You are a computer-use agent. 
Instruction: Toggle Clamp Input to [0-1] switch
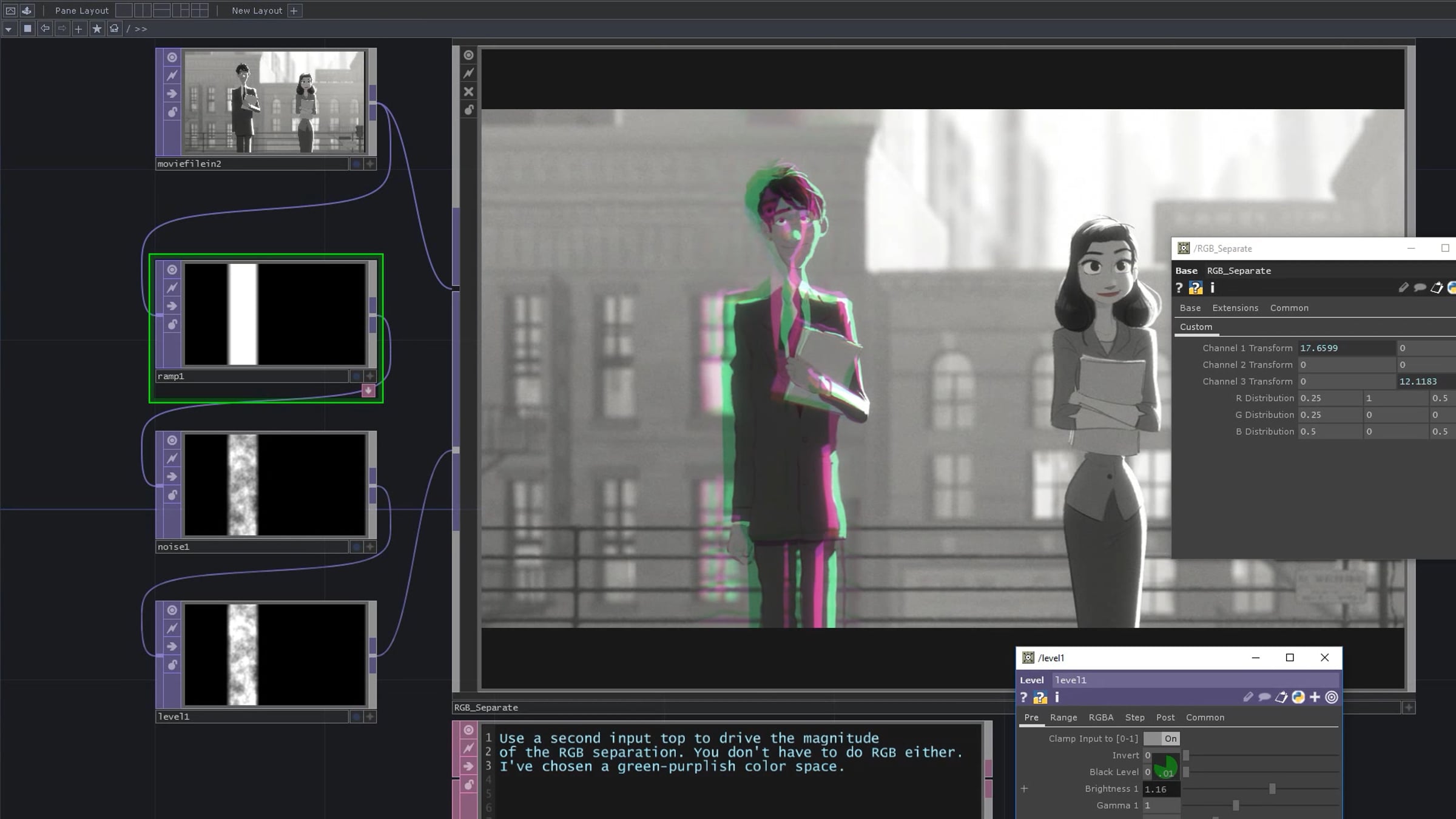(1161, 738)
